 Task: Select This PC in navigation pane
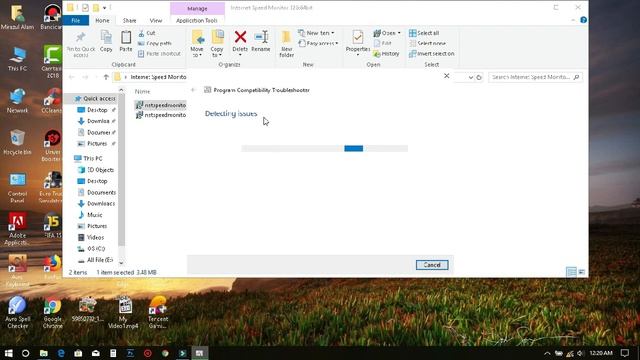89,158
